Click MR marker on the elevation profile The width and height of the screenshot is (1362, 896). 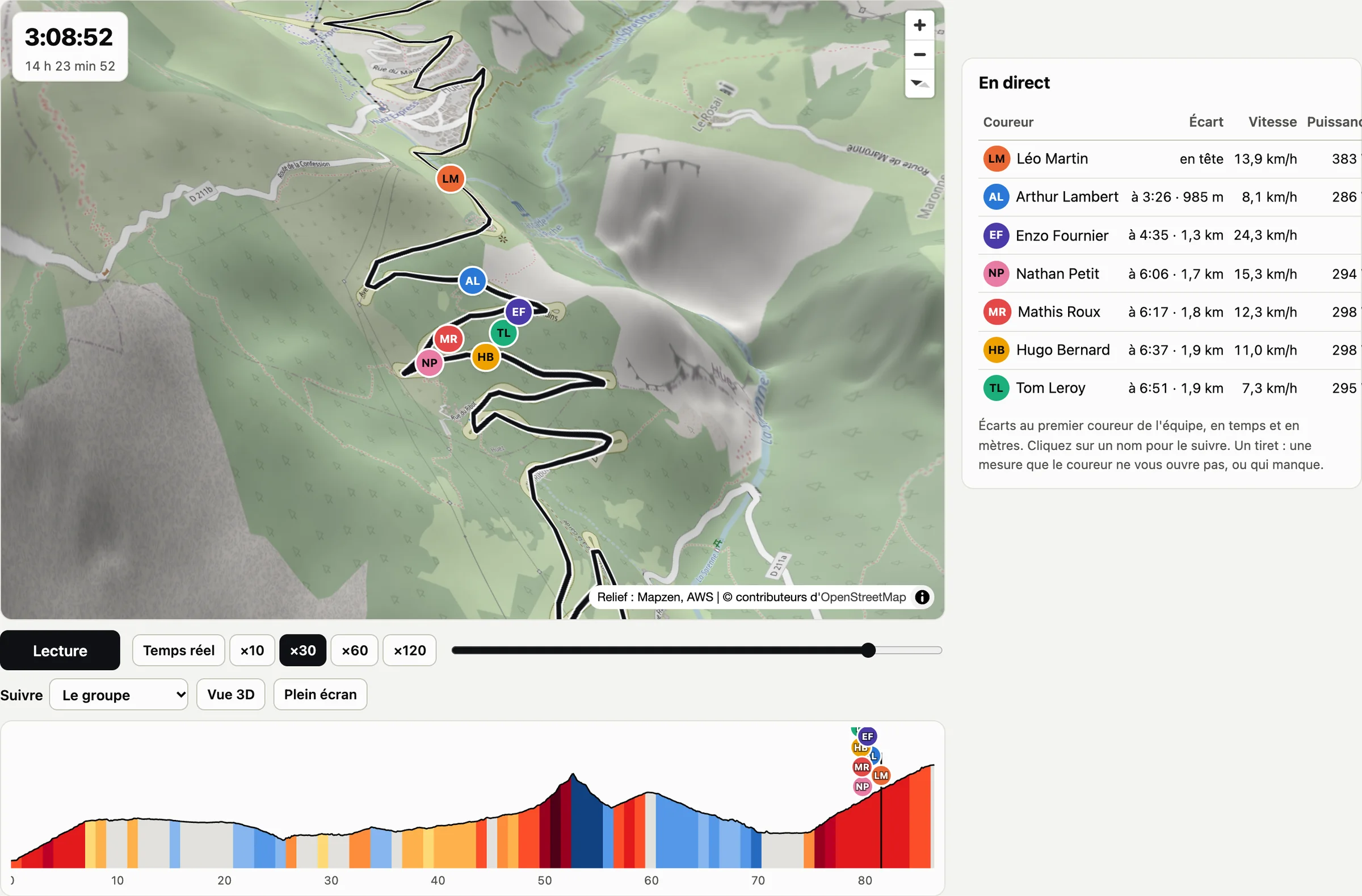(861, 767)
